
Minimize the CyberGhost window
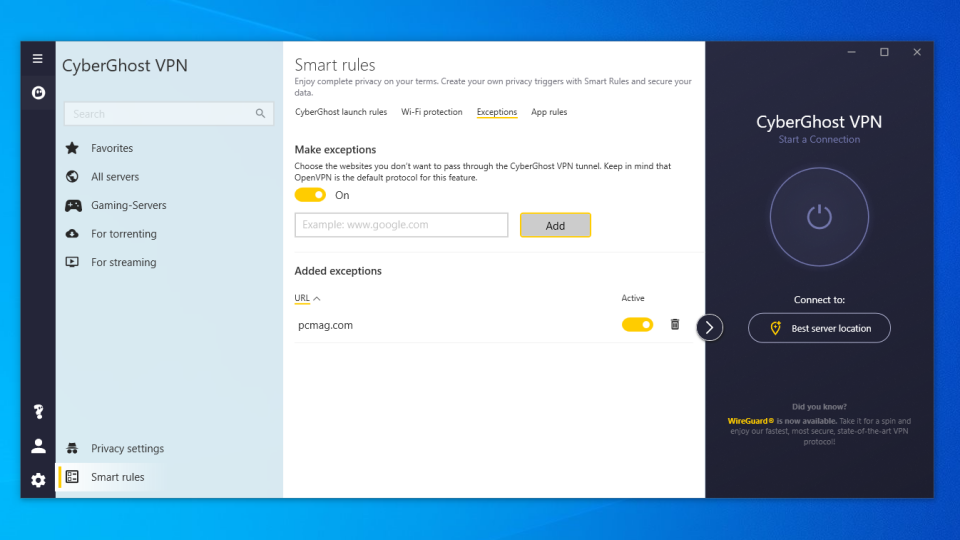click(x=851, y=52)
